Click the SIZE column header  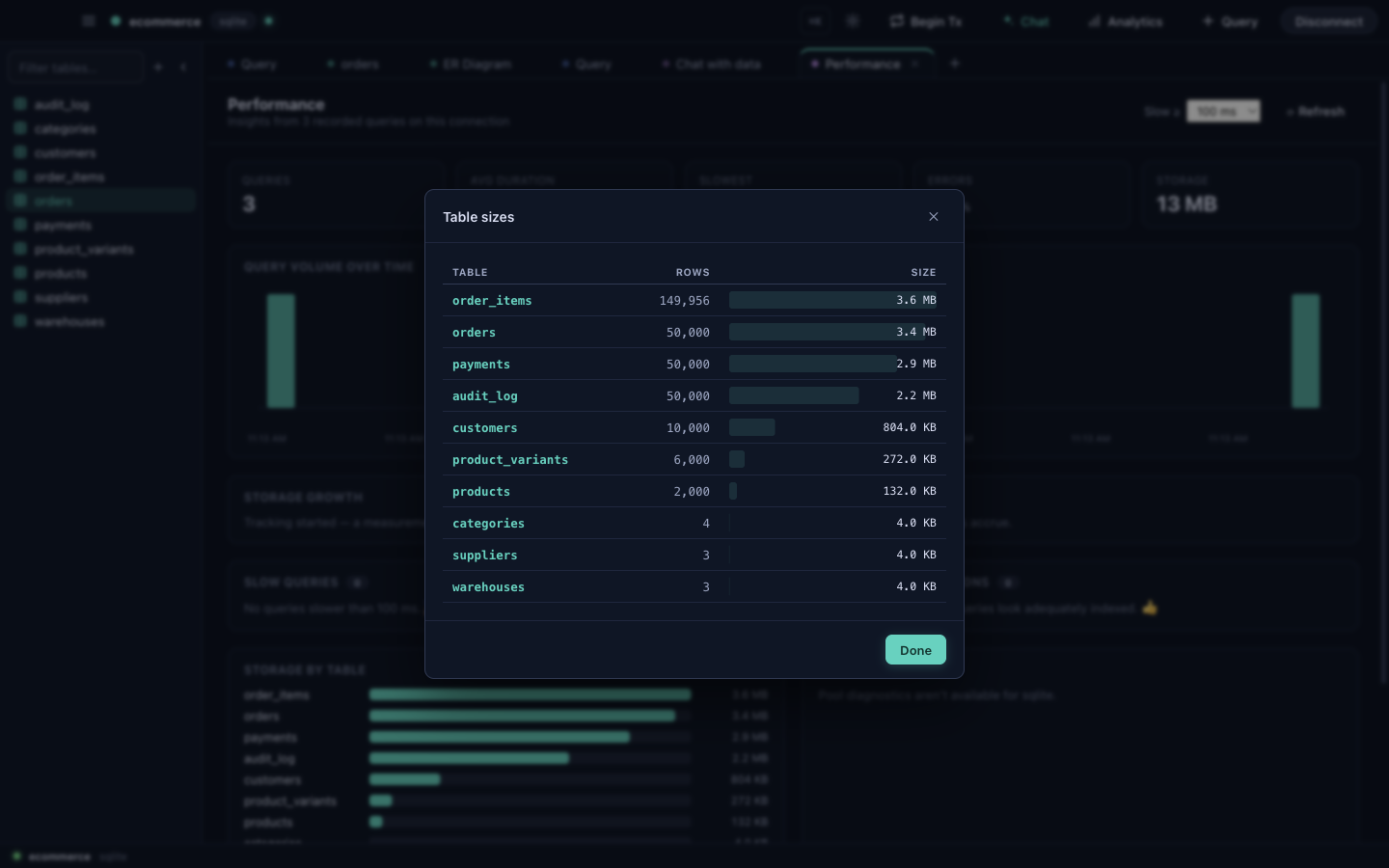[924, 272]
